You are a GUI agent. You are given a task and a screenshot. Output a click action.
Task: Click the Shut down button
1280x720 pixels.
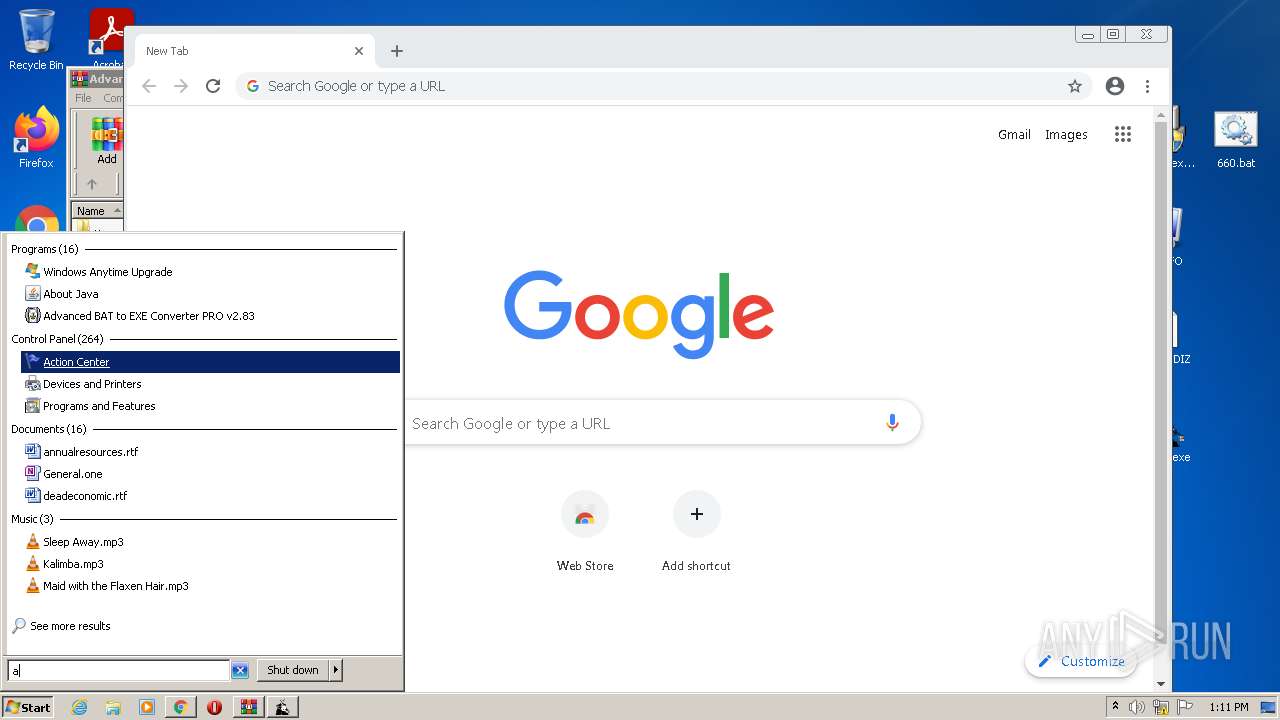(293, 670)
